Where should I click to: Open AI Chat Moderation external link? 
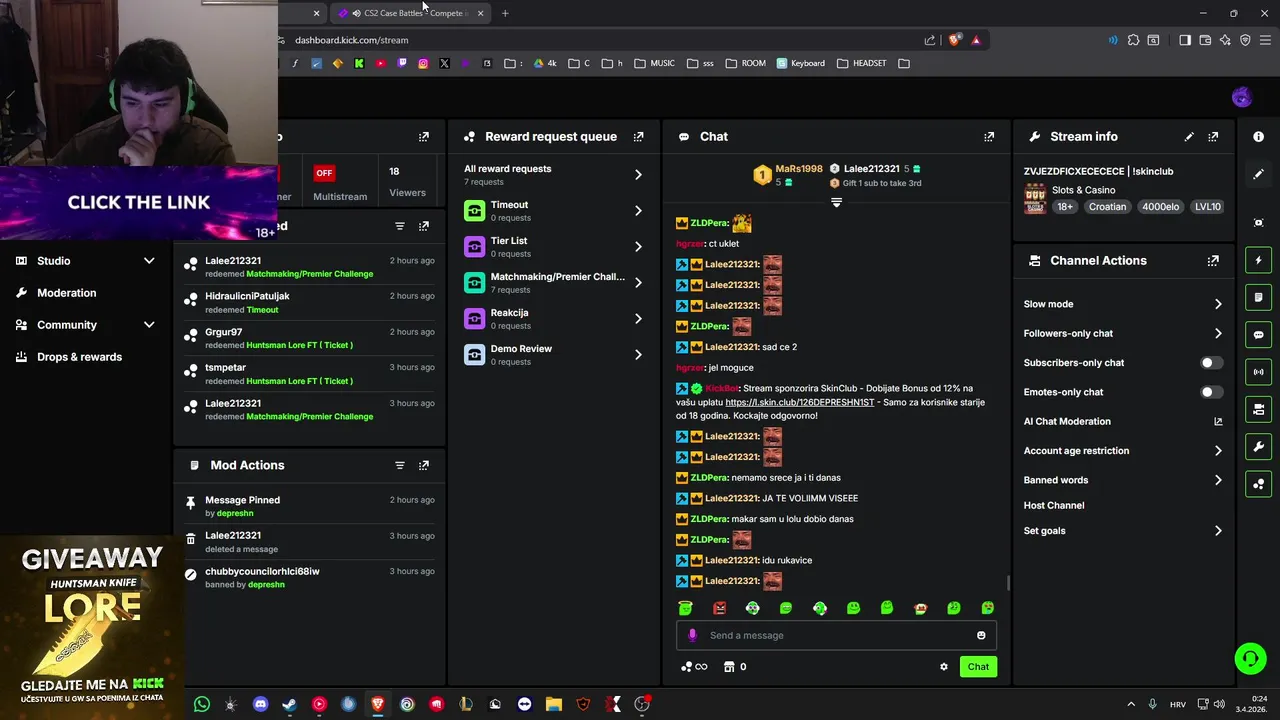click(x=1218, y=422)
